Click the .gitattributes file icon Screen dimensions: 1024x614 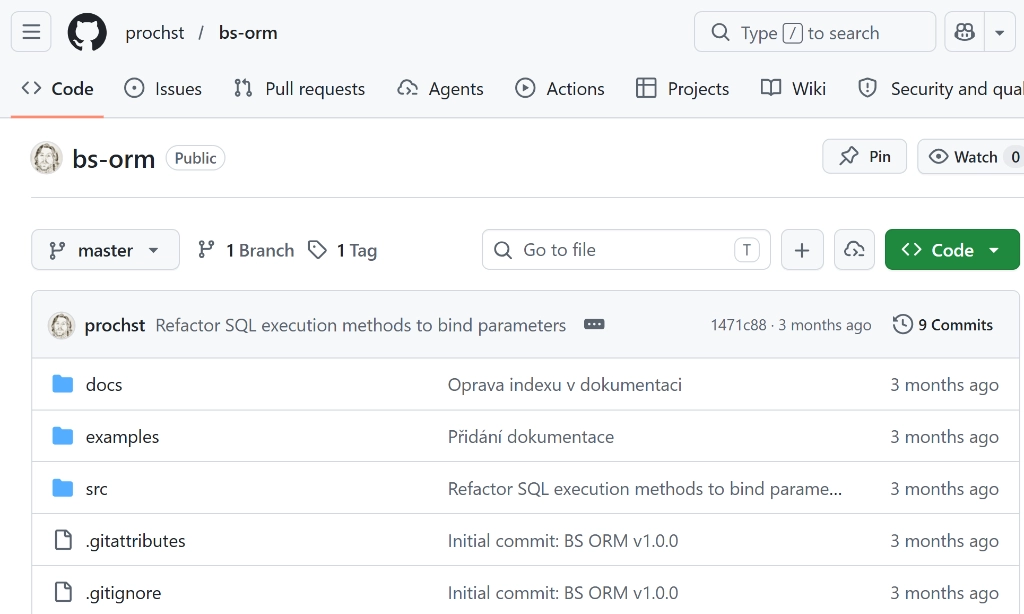pyautogui.click(x=63, y=540)
